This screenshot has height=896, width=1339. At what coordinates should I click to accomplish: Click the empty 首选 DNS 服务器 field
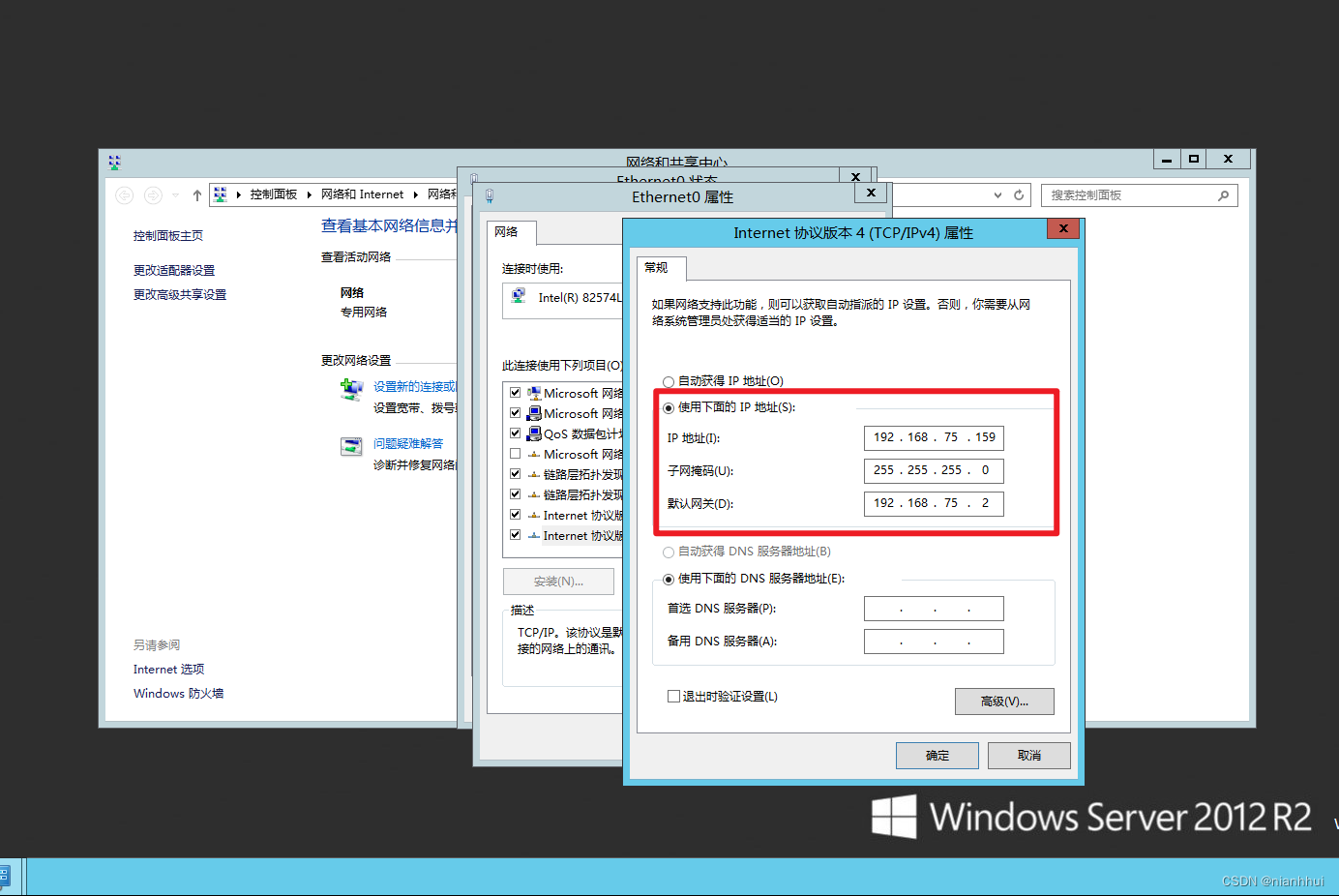point(934,609)
